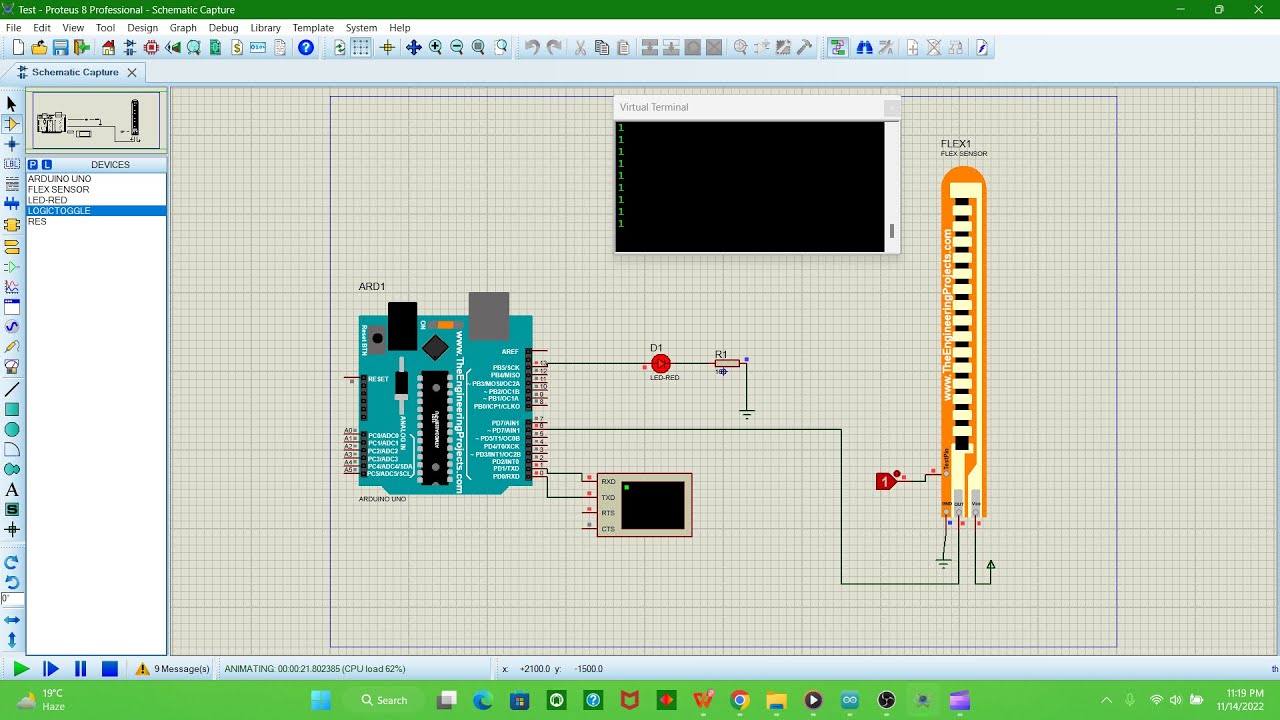Click the Zoom to Area icon

501,47
